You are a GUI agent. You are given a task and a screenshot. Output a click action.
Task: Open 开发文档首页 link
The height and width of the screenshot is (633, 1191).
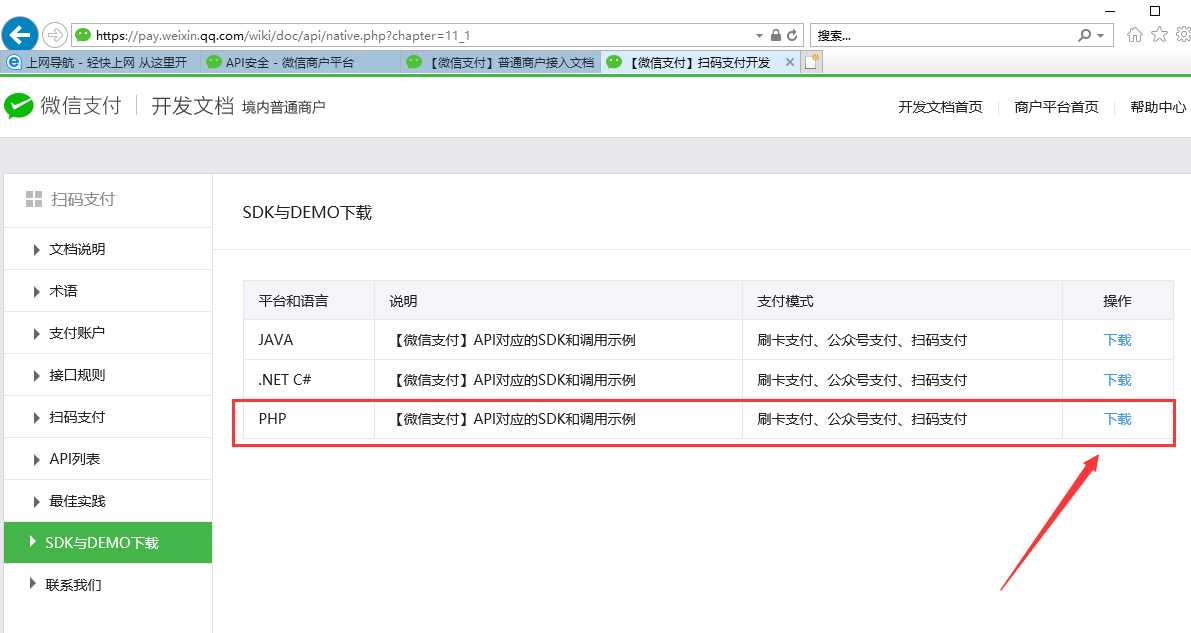click(x=940, y=107)
